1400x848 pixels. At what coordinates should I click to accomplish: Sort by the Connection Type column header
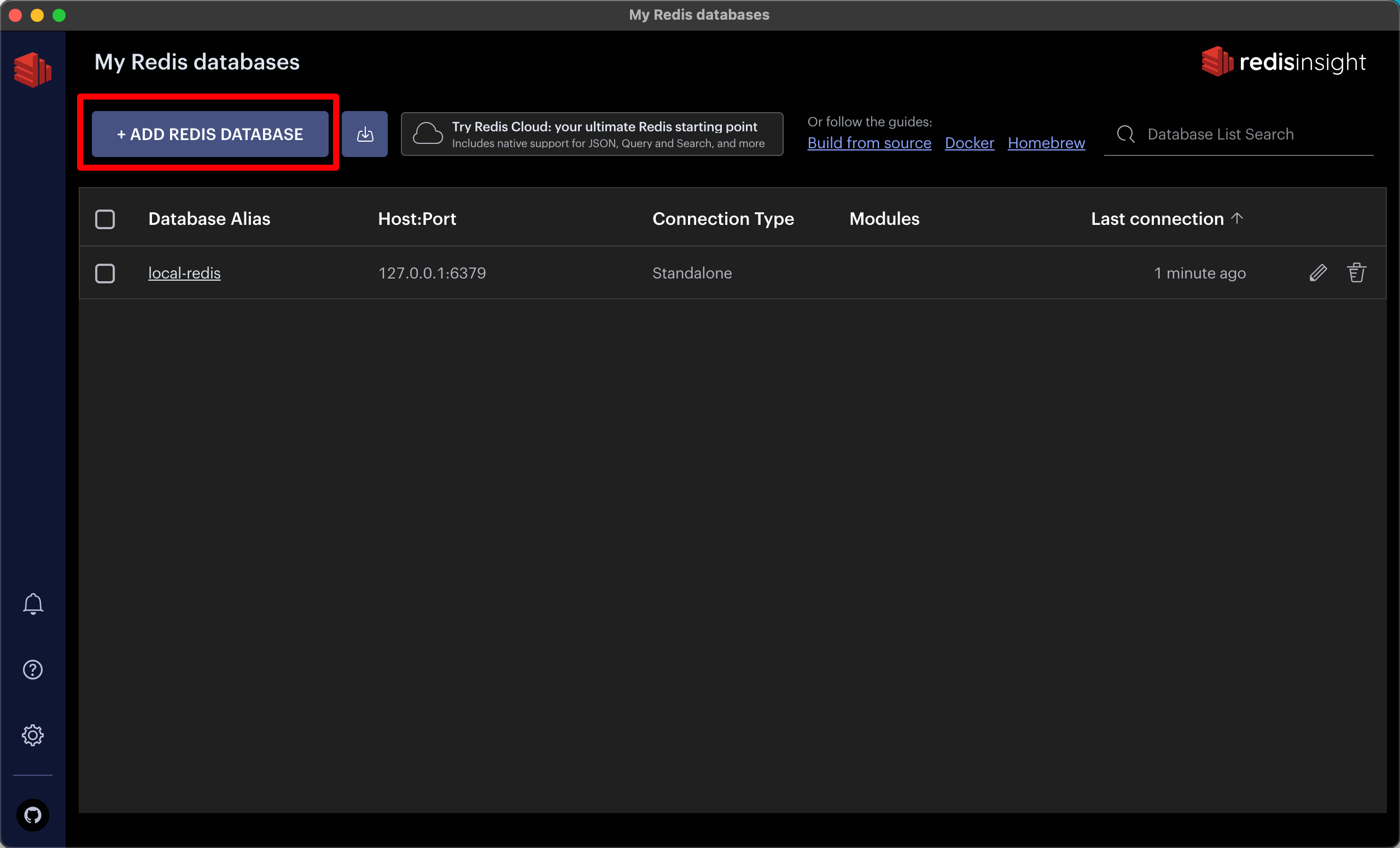click(x=723, y=219)
